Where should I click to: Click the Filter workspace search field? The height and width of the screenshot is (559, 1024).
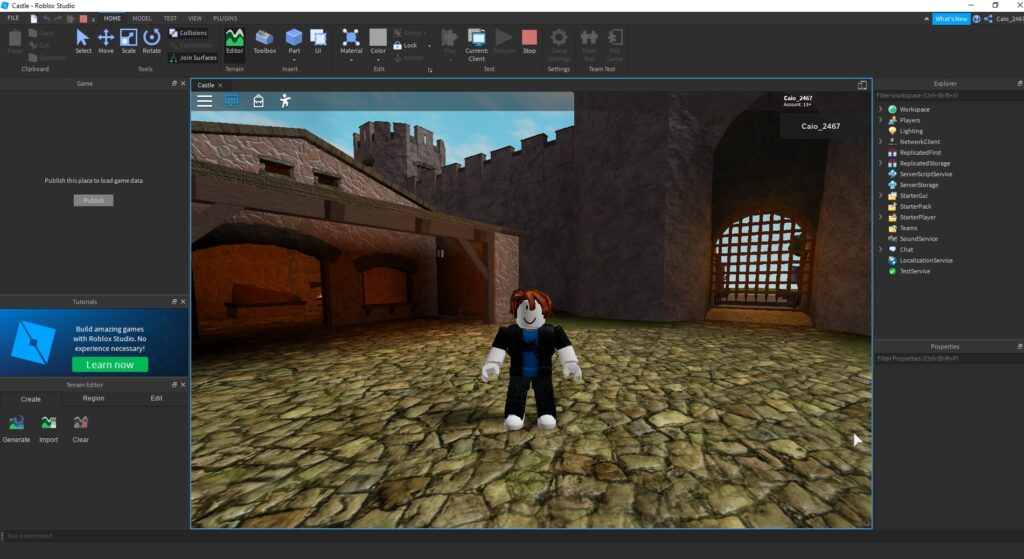pos(949,95)
